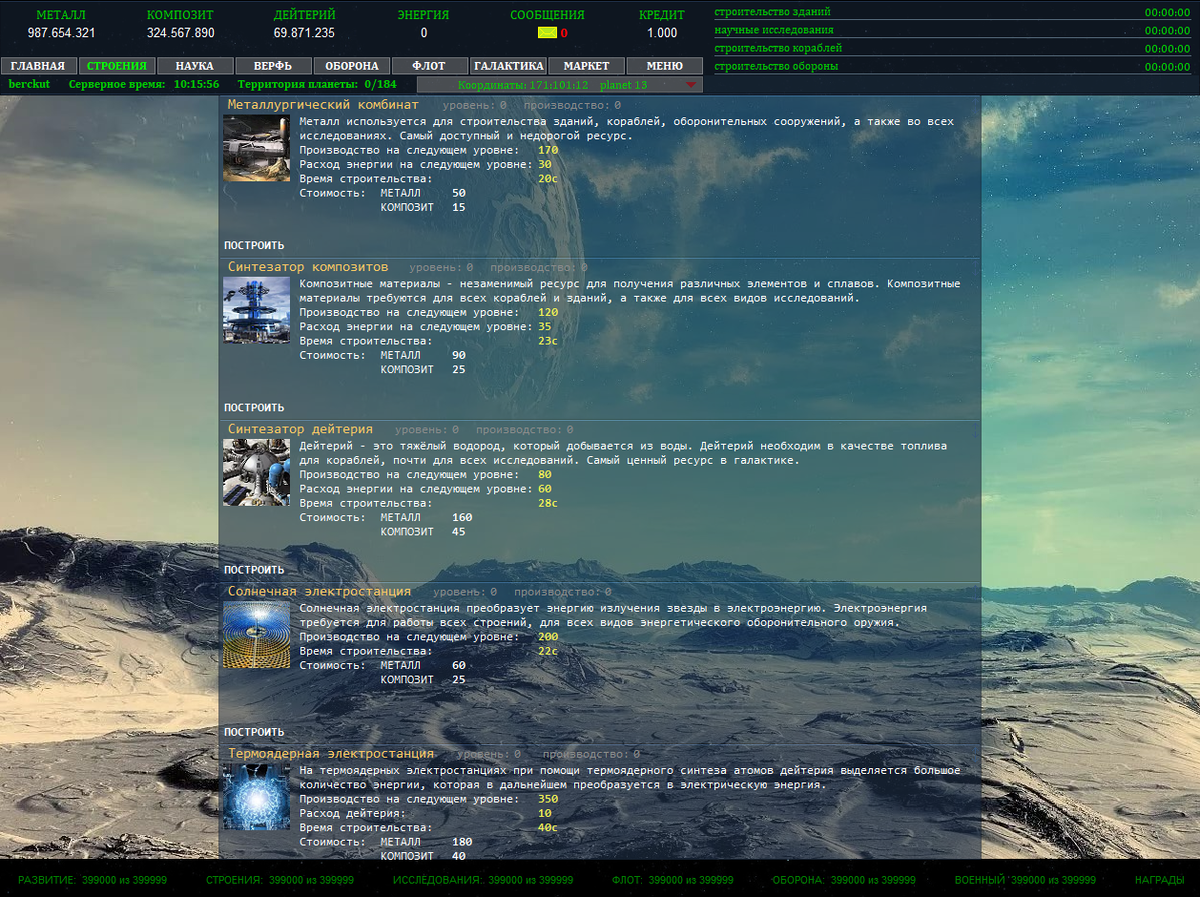The width and height of the screenshot is (1200, 897).
Task: Click the ДЕЙТЕРИЙ resource header
Action: (304, 16)
